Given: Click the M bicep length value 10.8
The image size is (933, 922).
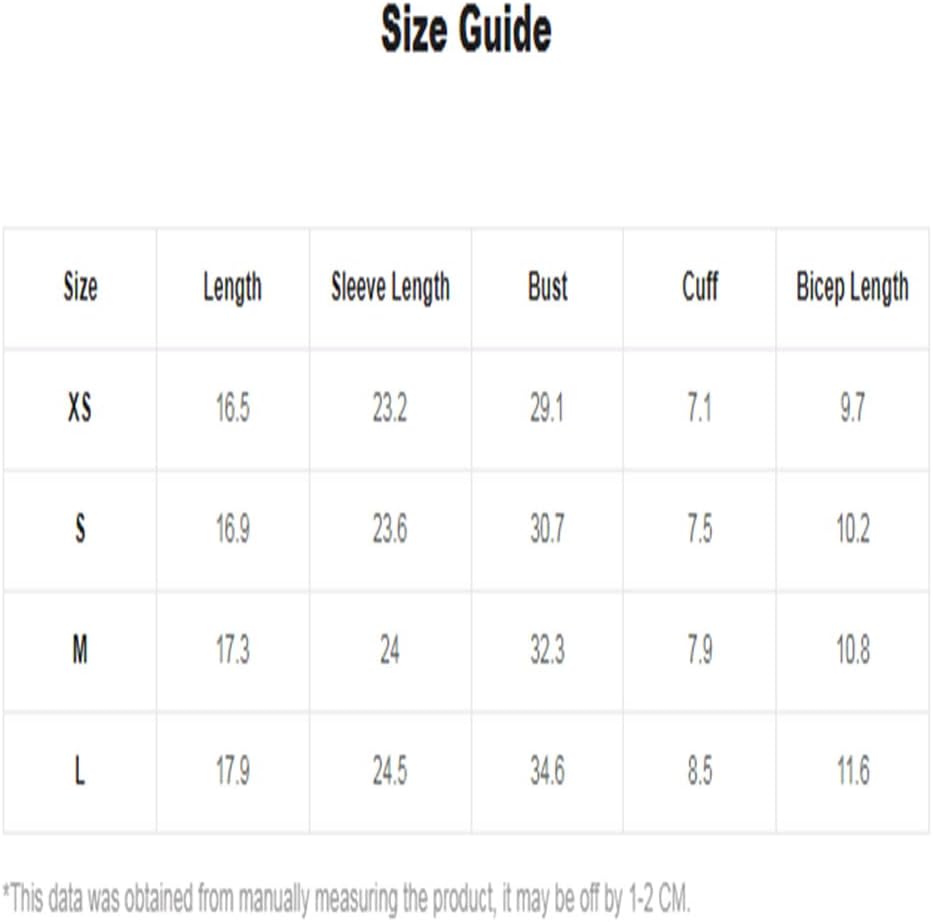Looking at the screenshot, I should (853, 649).
